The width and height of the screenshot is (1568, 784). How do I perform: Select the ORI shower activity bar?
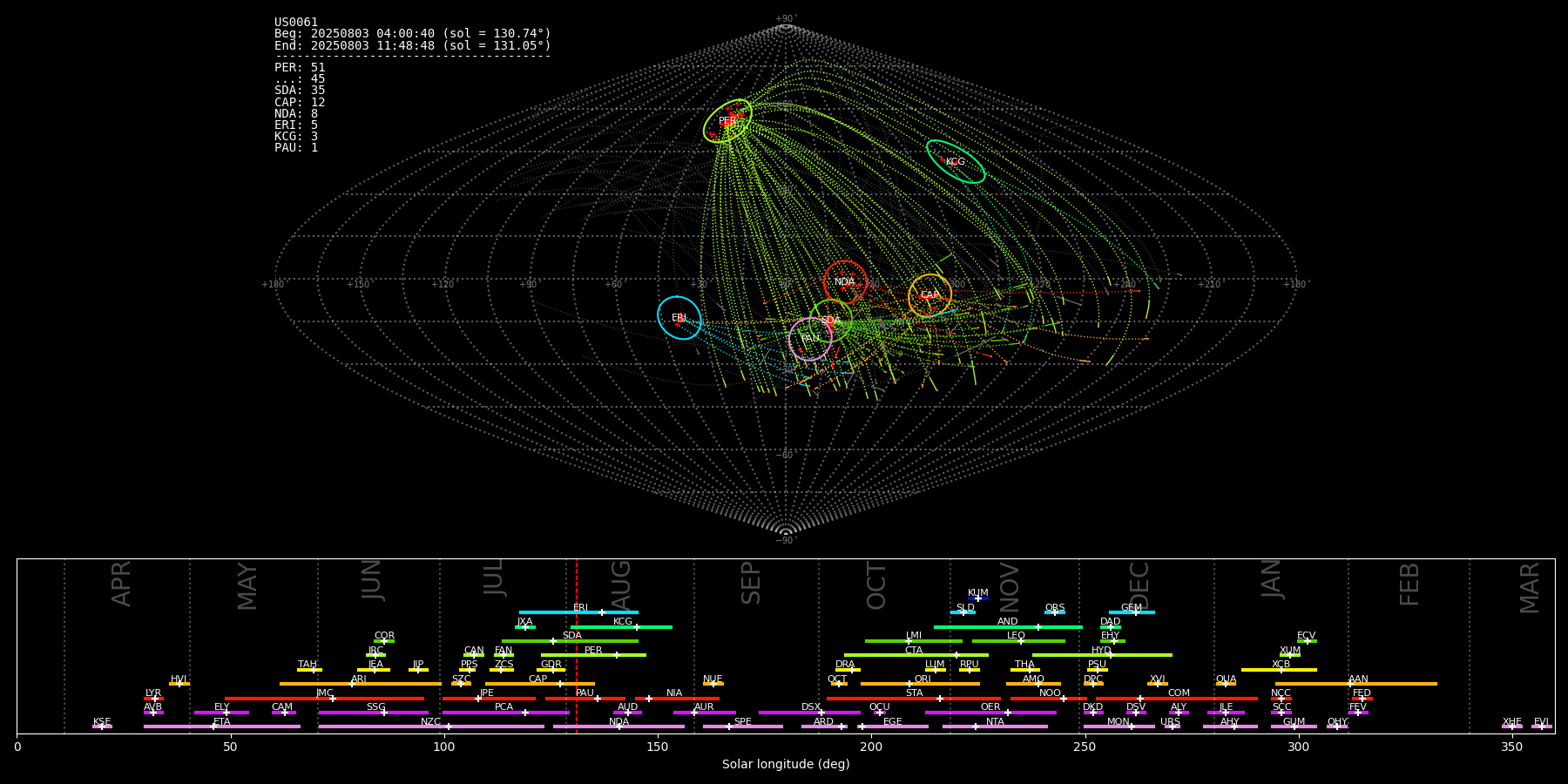coord(920,684)
